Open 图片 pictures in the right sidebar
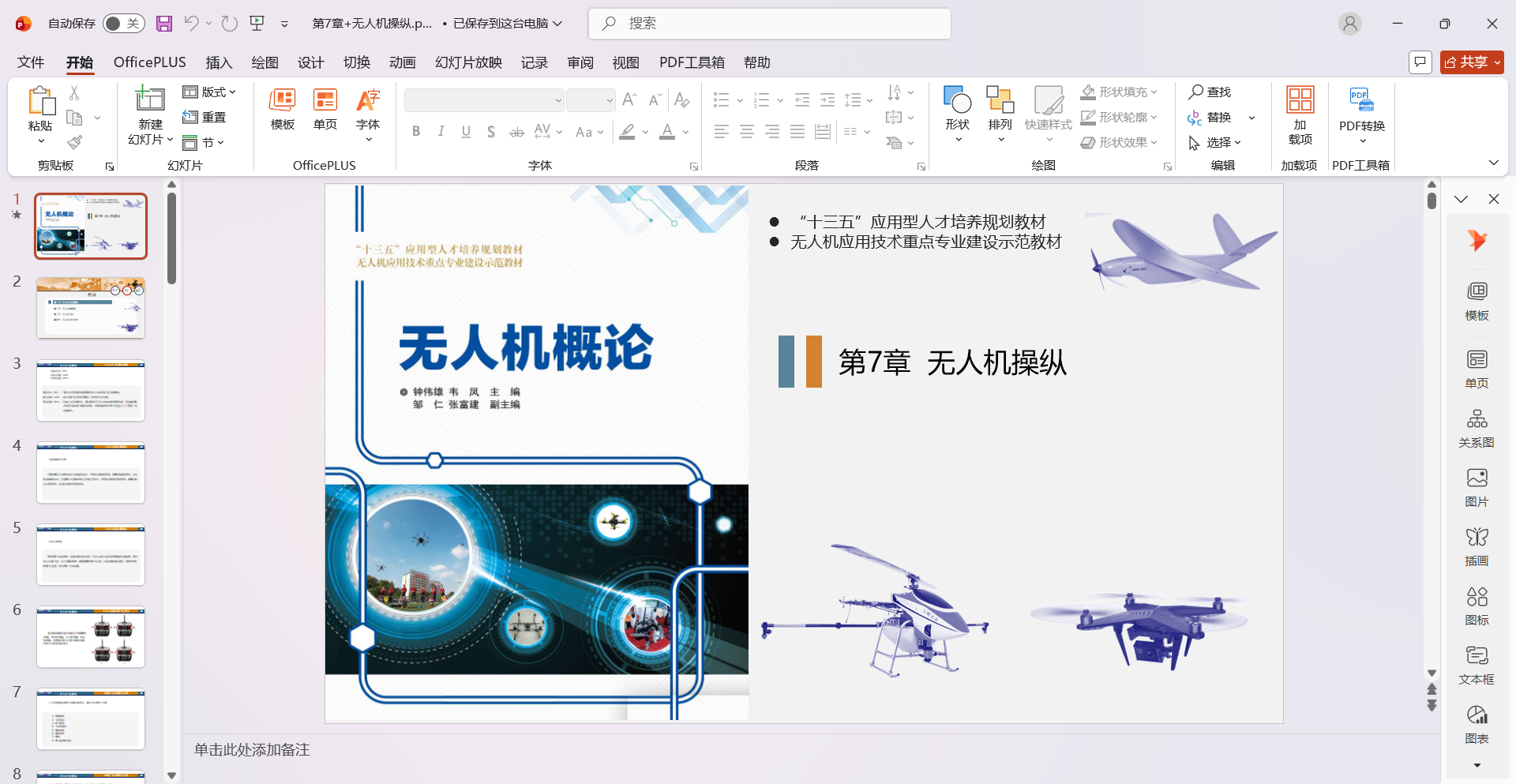 pos(1477,487)
